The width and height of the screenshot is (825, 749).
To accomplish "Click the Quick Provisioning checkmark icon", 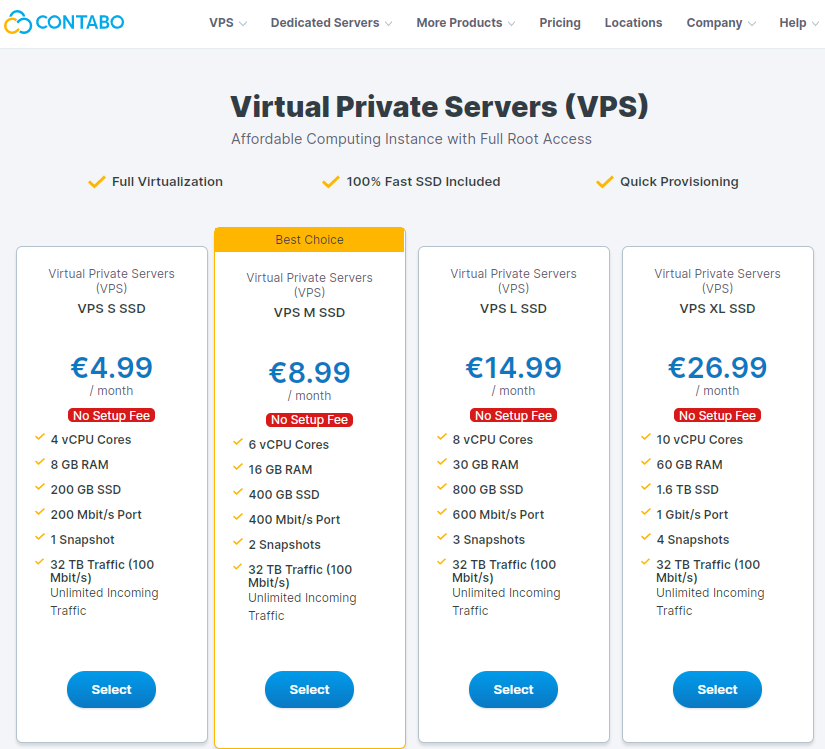I will pyautogui.click(x=604, y=182).
